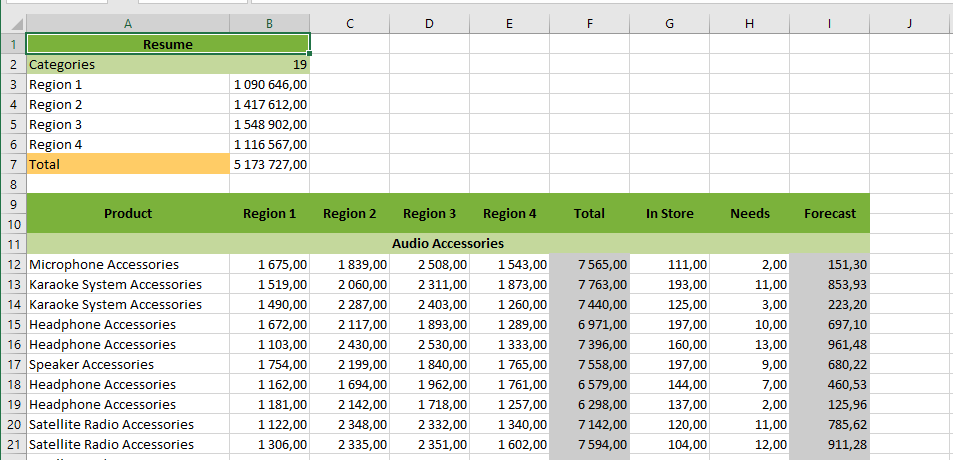
Task: Click the Categories label cell
Action: 128,64
